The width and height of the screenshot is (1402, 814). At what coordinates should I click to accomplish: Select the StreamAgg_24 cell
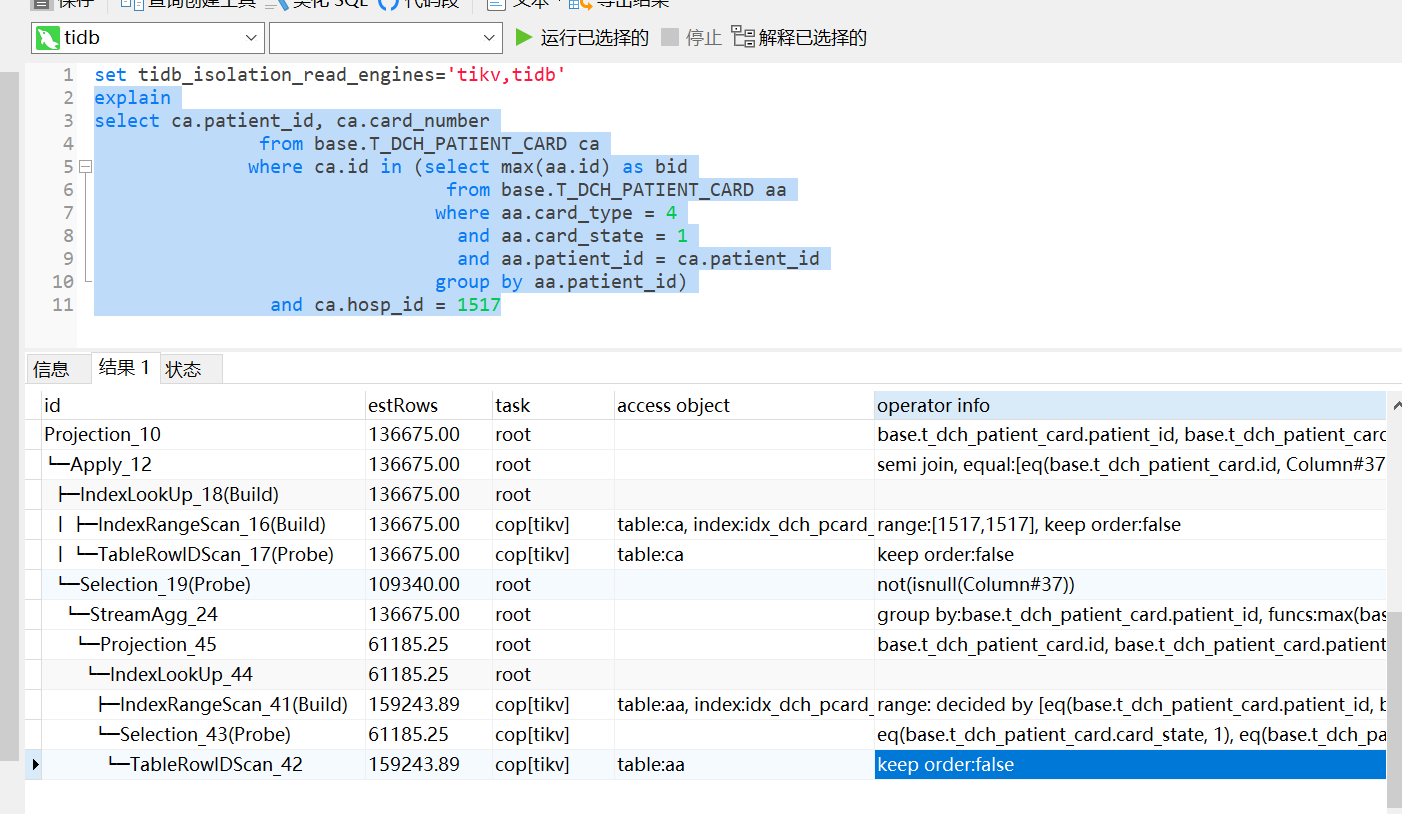pos(203,614)
